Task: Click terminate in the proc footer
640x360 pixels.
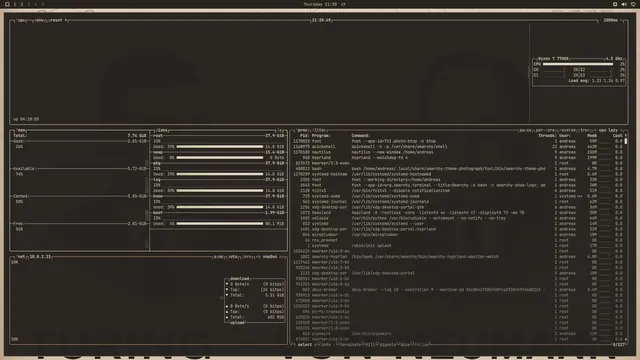Action: (350, 345)
